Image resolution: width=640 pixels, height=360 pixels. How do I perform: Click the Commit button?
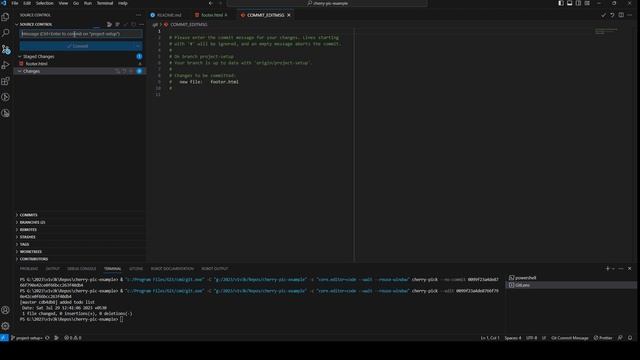pyautogui.click(x=77, y=46)
